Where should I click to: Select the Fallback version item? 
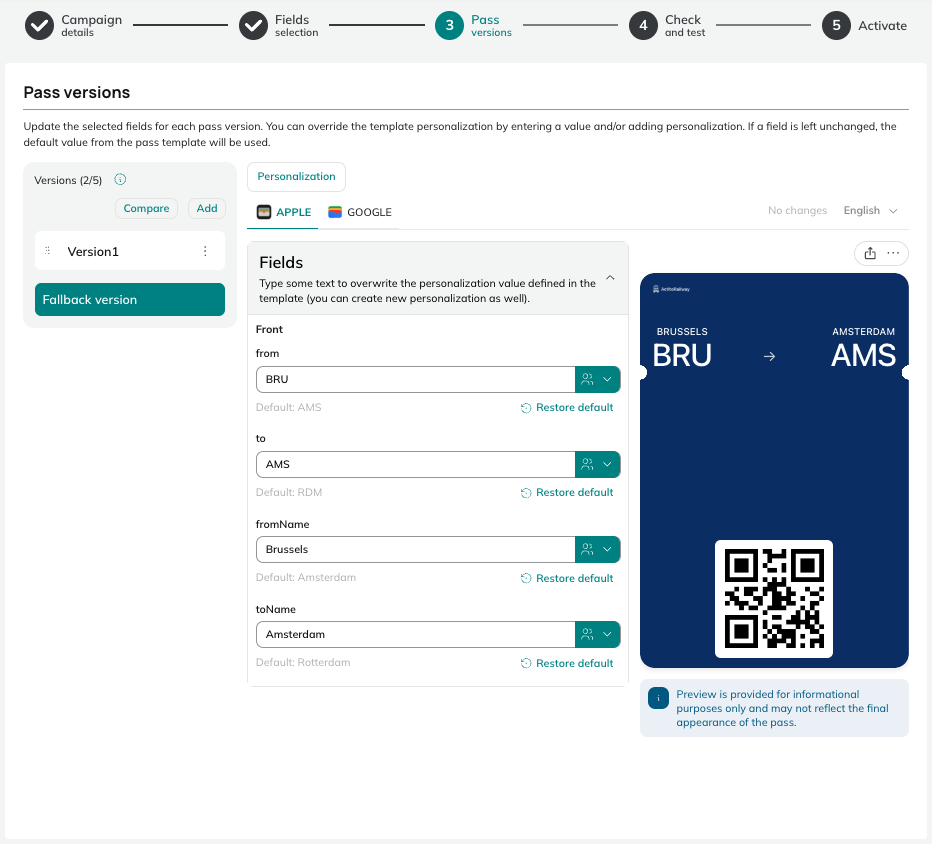130,300
